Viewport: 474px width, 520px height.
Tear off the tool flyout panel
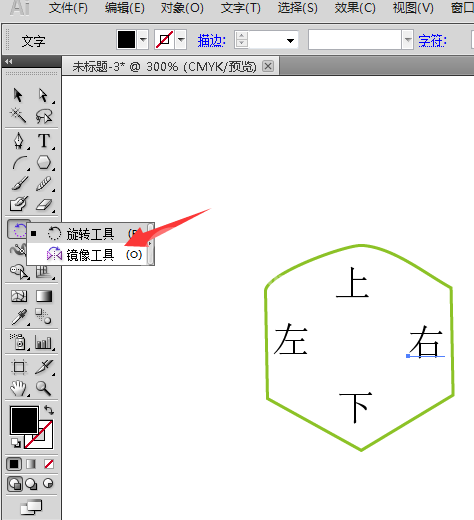coord(150,244)
